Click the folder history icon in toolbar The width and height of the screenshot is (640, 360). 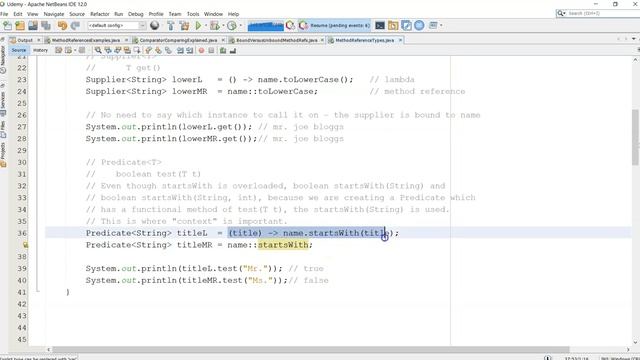pos(393,26)
